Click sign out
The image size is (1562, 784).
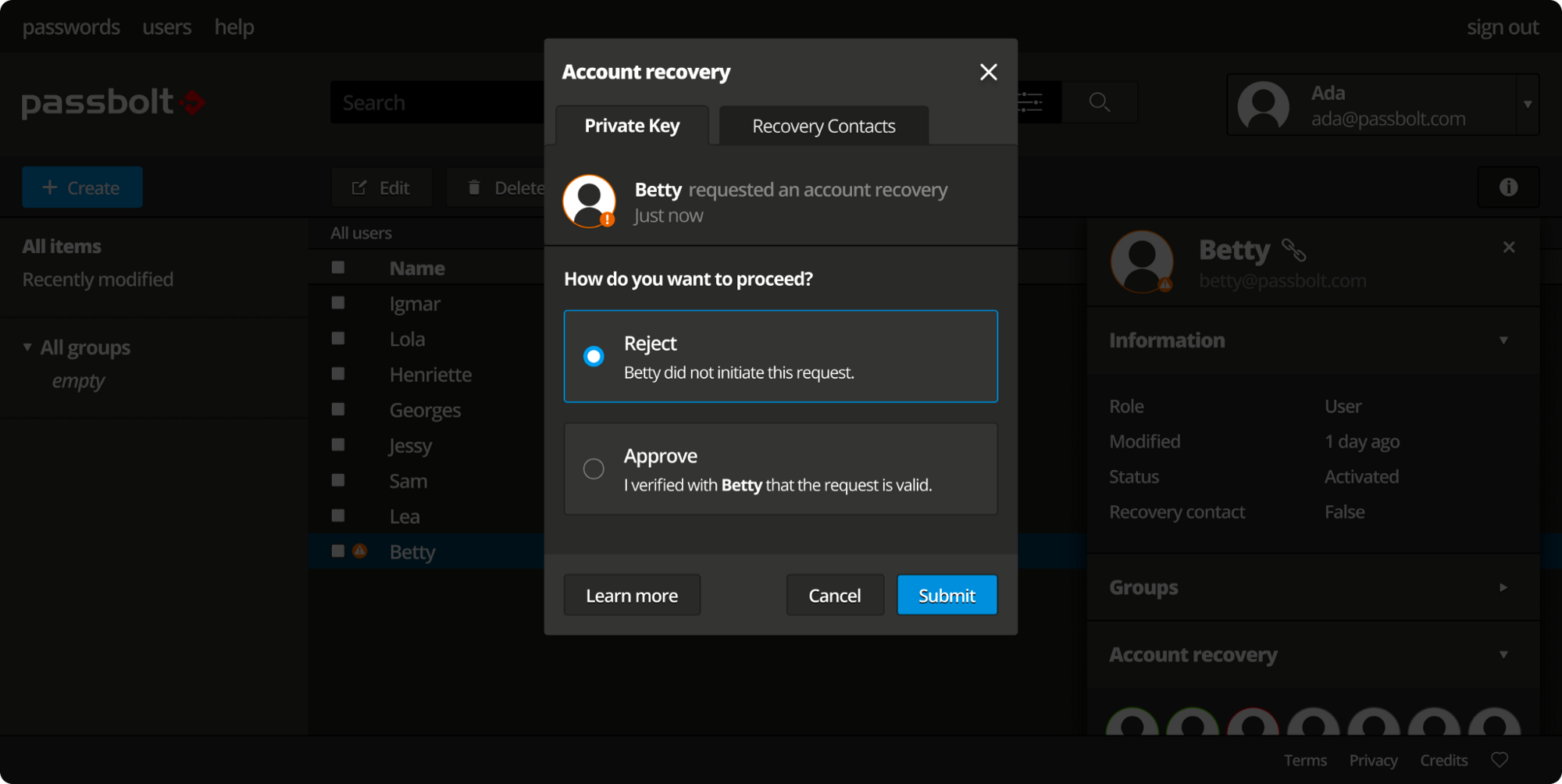tap(1503, 27)
